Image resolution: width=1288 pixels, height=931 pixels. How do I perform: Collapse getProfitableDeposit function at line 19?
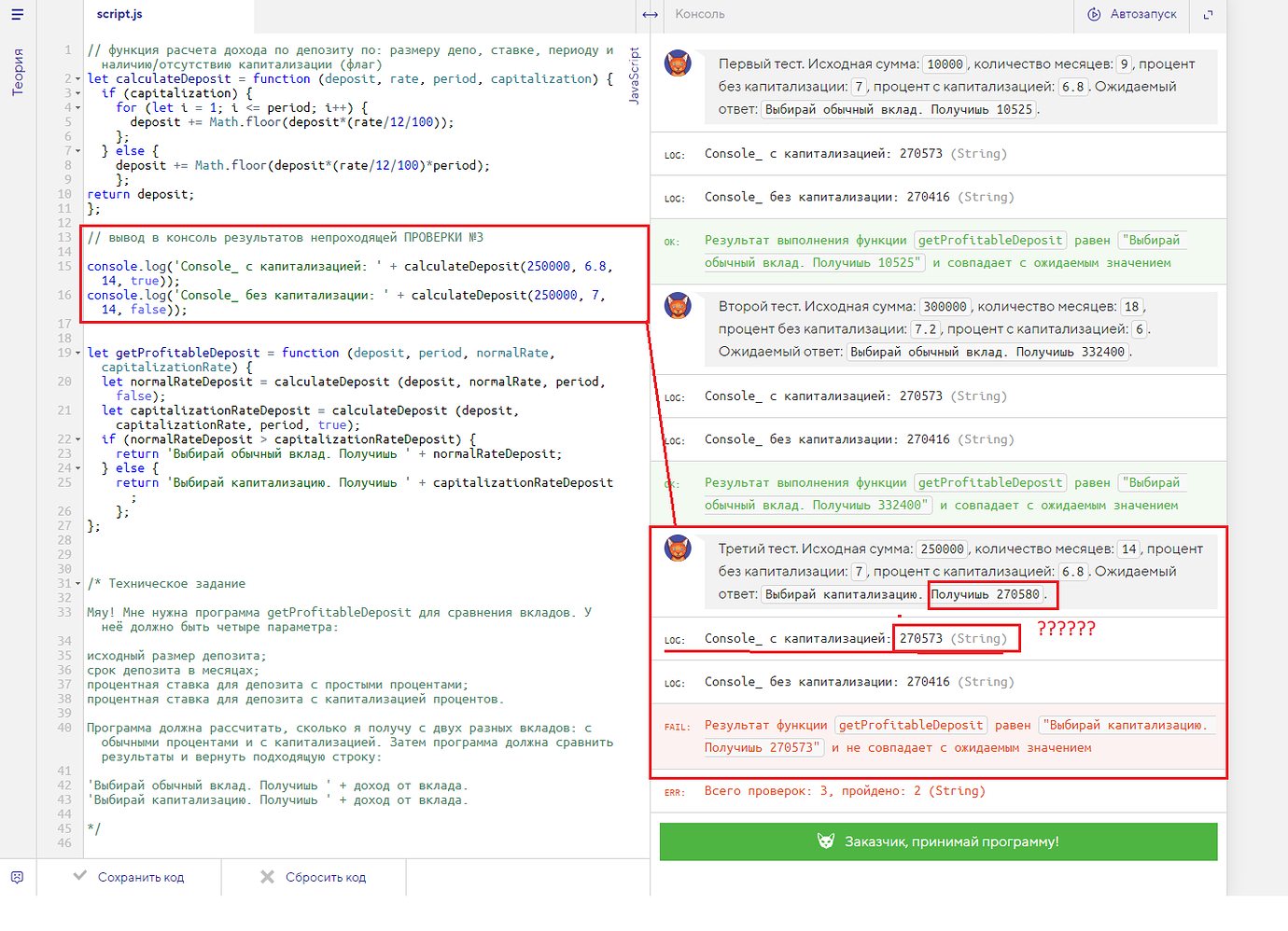pos(77,354)
